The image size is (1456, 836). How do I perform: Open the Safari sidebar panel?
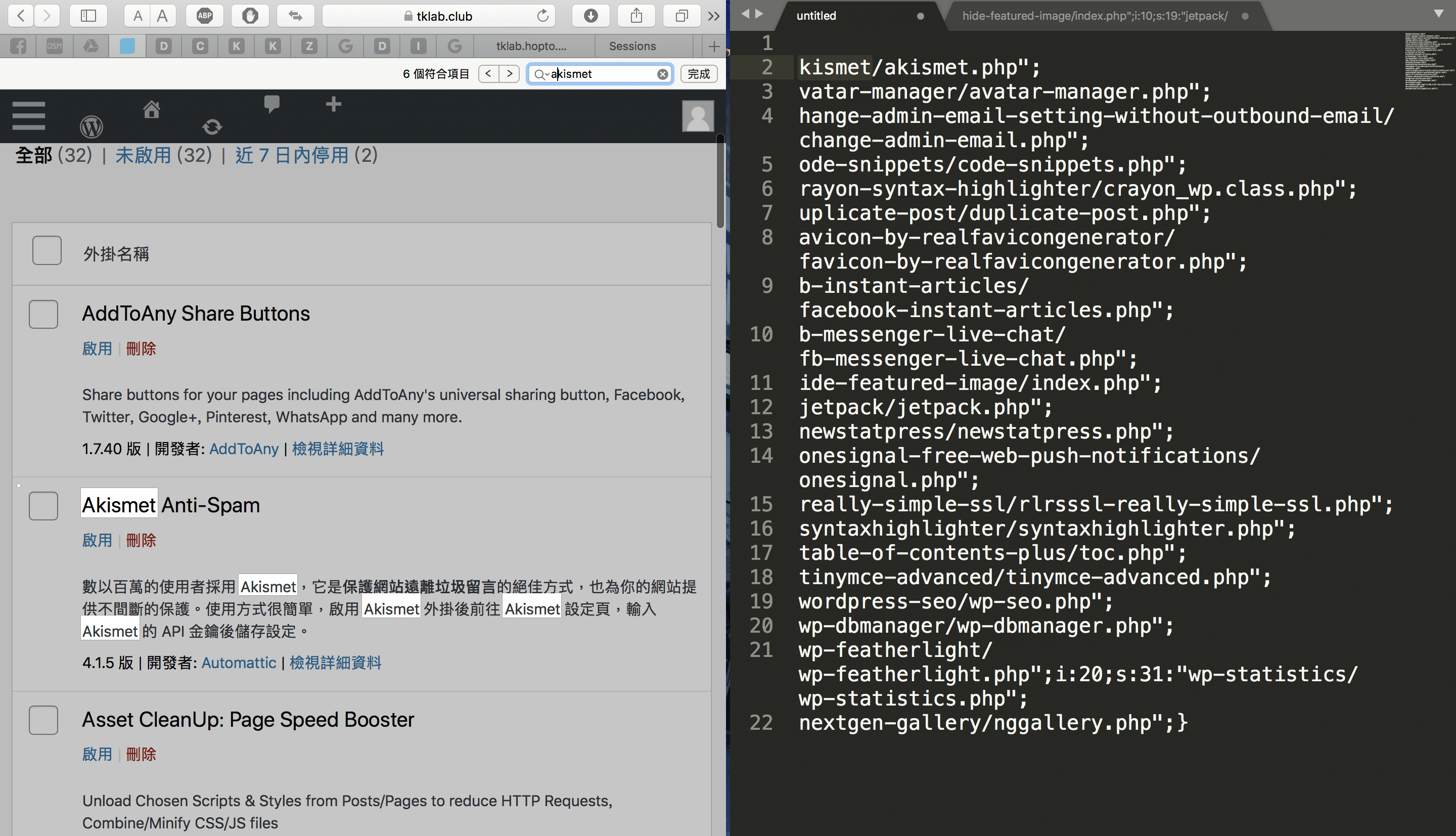pos(88,16)
